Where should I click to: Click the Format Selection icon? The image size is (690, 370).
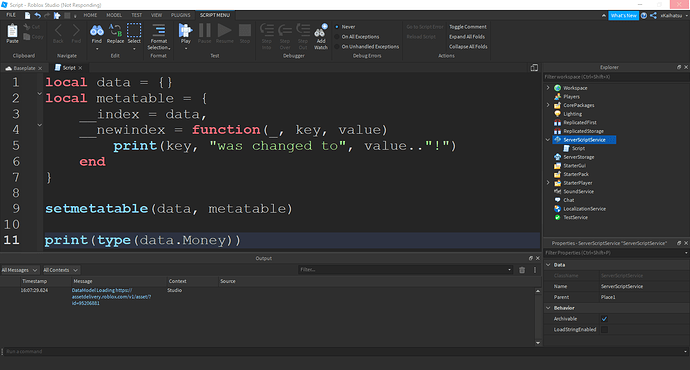(x=159, y=31)
